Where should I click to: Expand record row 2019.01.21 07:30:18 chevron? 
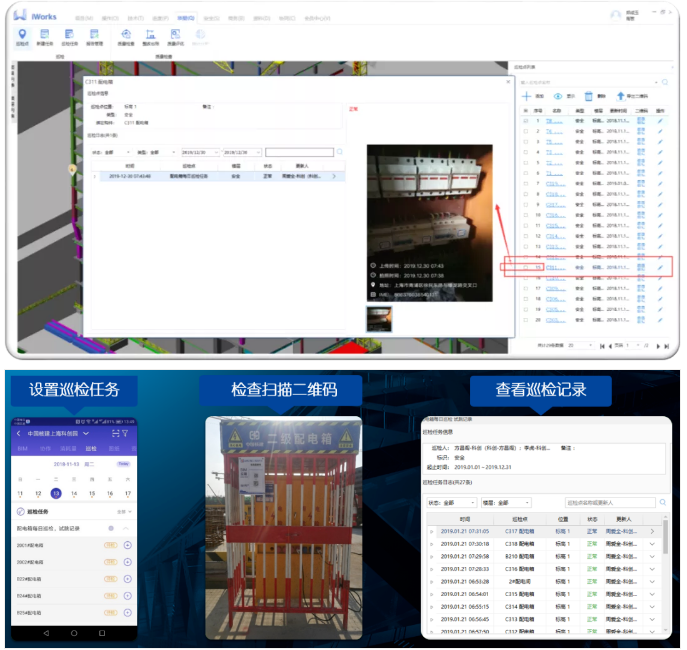652,544
